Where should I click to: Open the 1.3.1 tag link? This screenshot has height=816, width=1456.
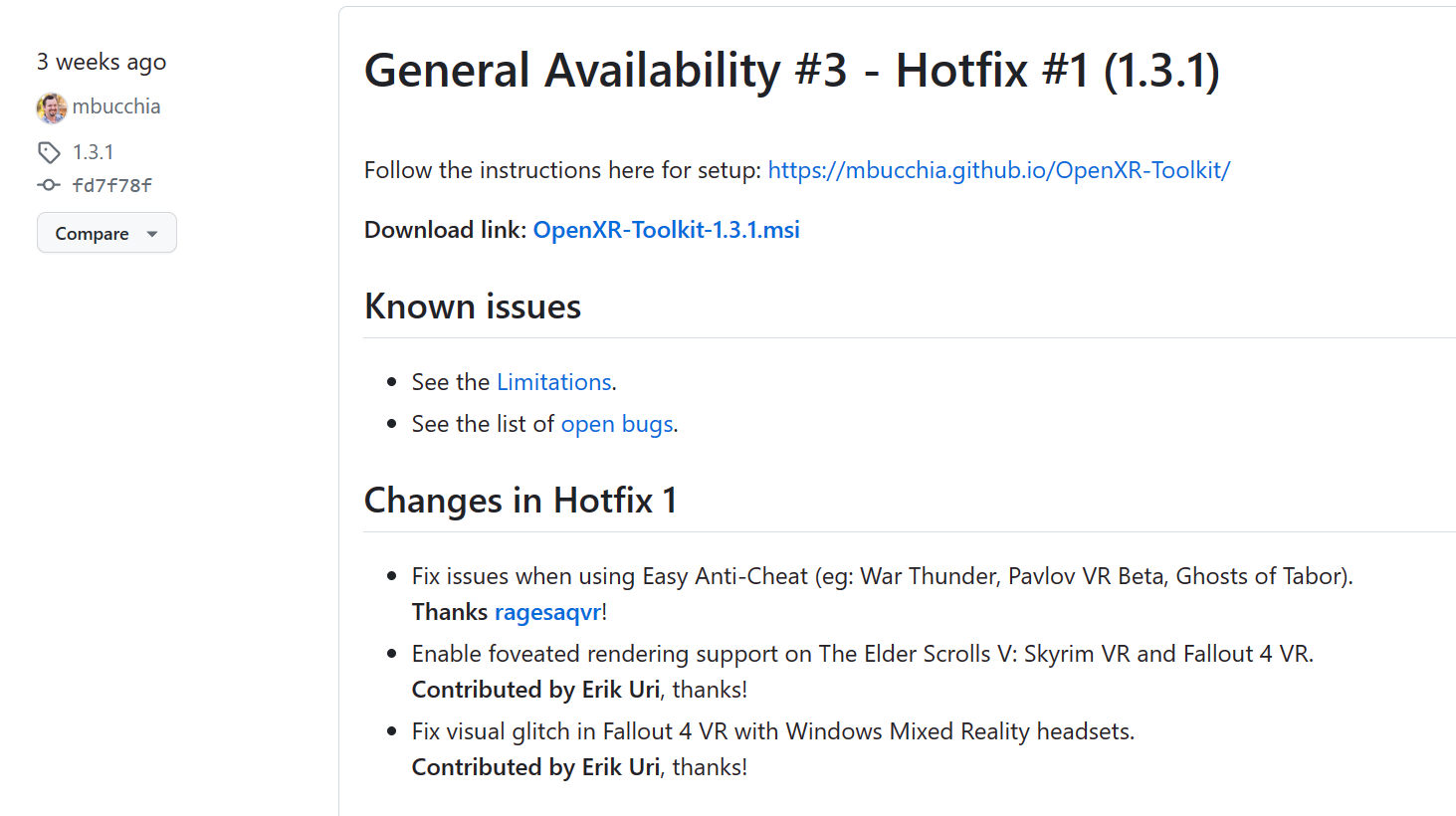click(94, 152)
